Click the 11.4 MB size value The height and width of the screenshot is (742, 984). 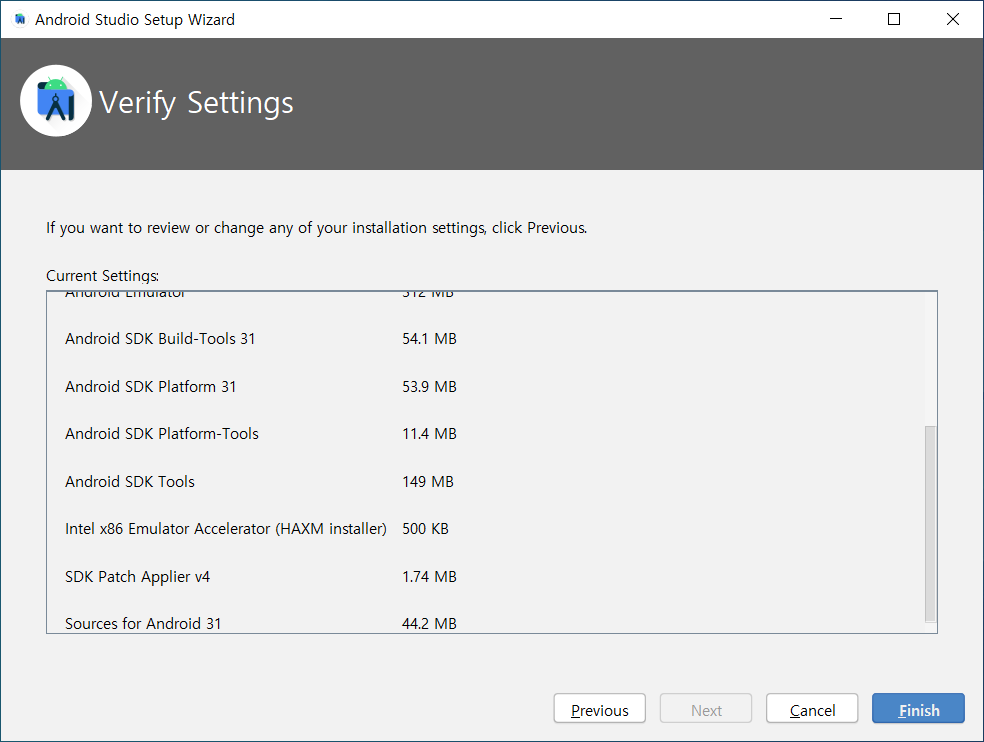(x=429, y=434)
